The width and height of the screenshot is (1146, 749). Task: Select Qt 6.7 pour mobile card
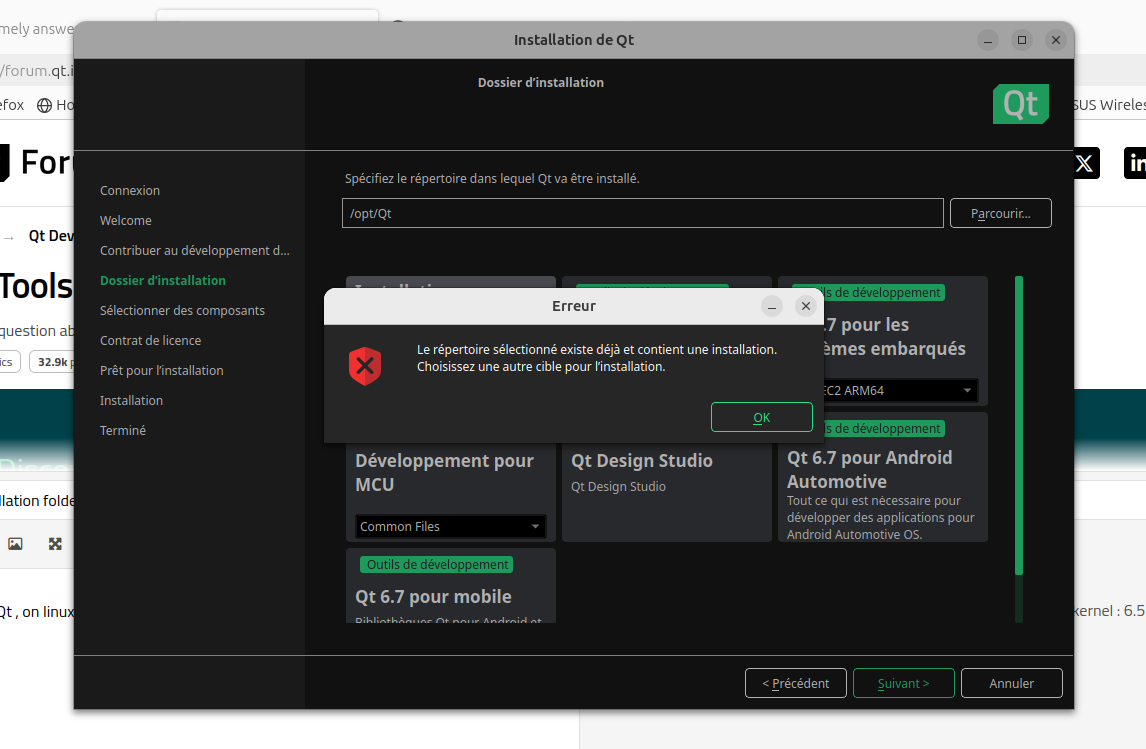tap(450, 586)
